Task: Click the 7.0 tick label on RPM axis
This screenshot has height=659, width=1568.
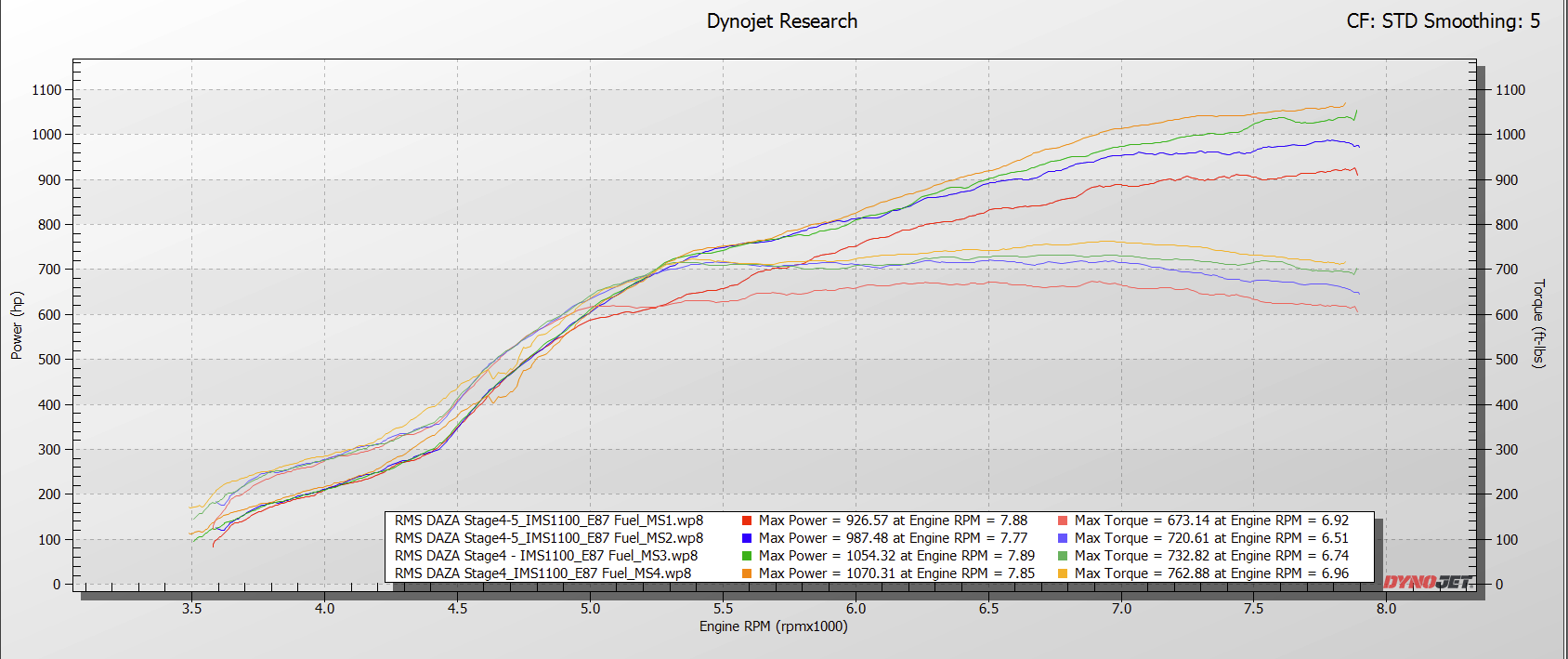Action: click(x=1121, y=609)
